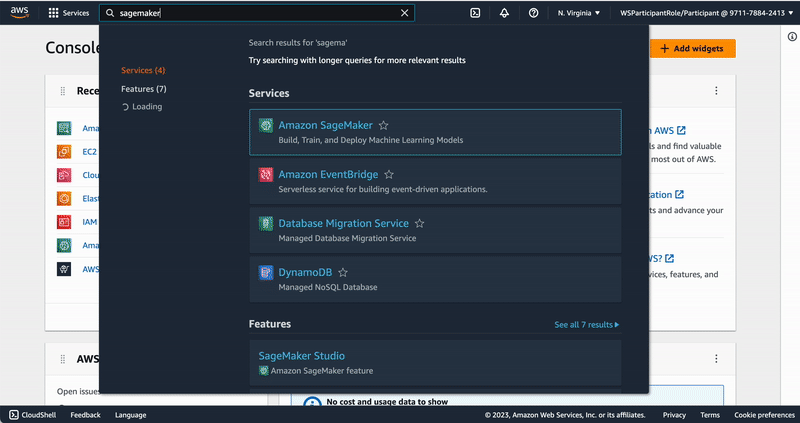The height and width of the screenshot is (423, 800).
Task: Click the info icon at top right
Action: click(792, 36)
